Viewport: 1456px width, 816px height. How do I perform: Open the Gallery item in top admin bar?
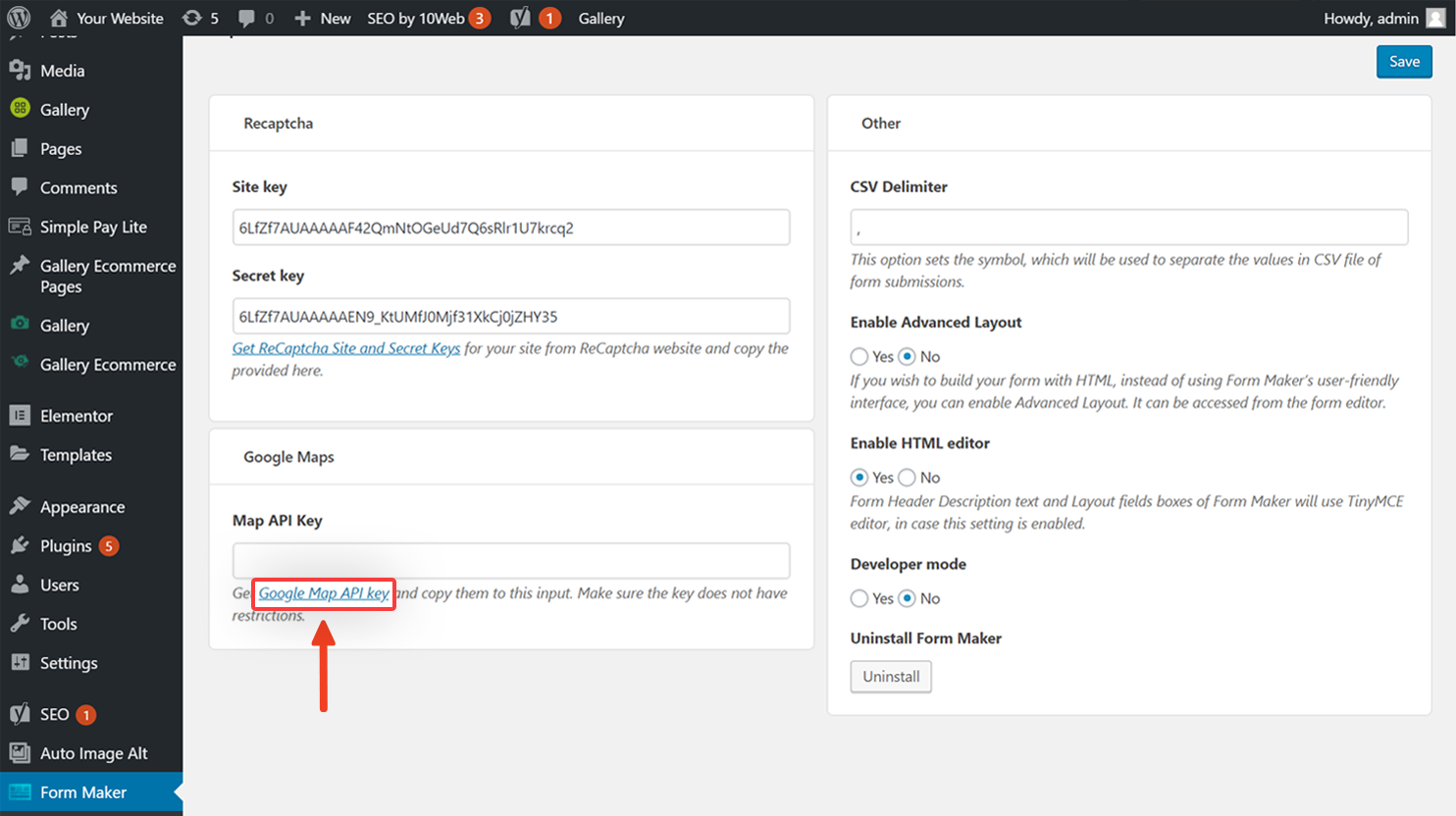click(601, 18)
